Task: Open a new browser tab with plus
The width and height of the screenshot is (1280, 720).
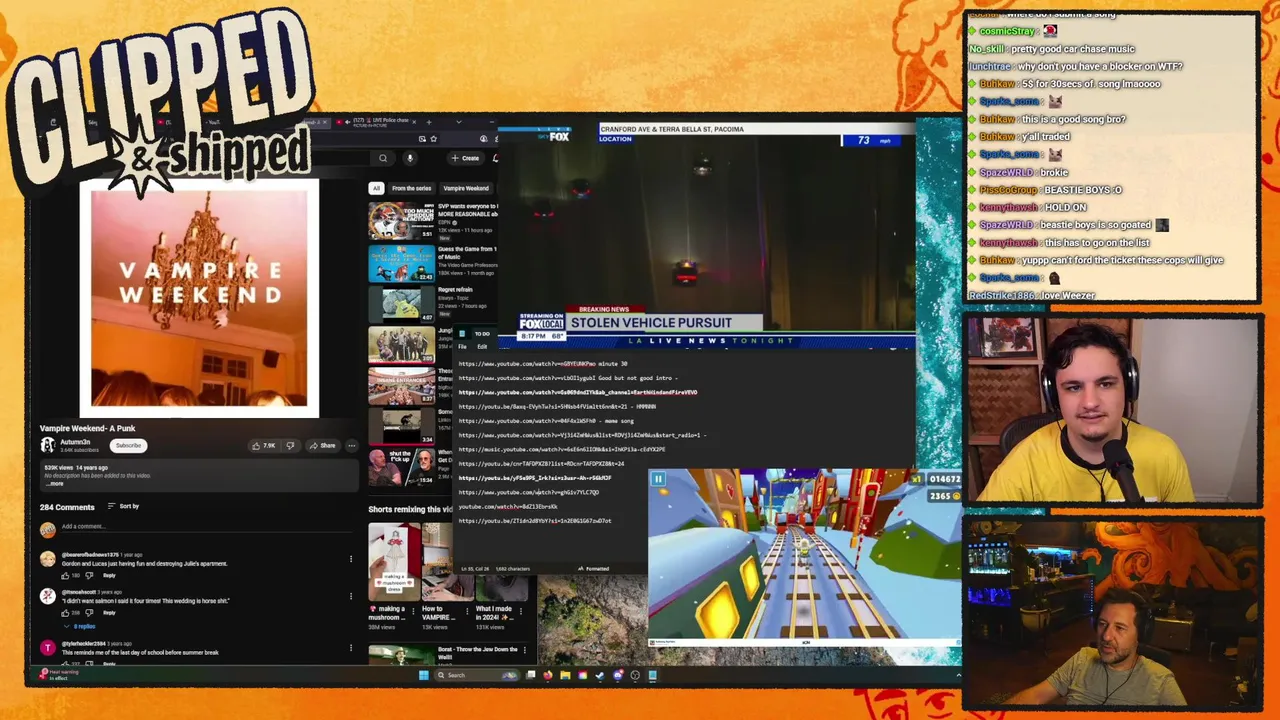Action: [430, 121]
